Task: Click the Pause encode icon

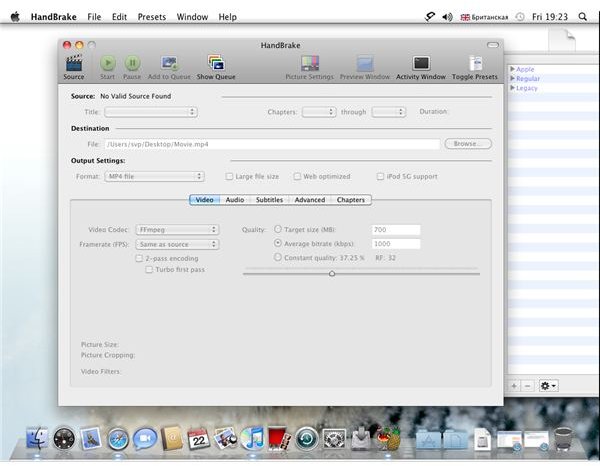Action: click(x=132, y=63)
